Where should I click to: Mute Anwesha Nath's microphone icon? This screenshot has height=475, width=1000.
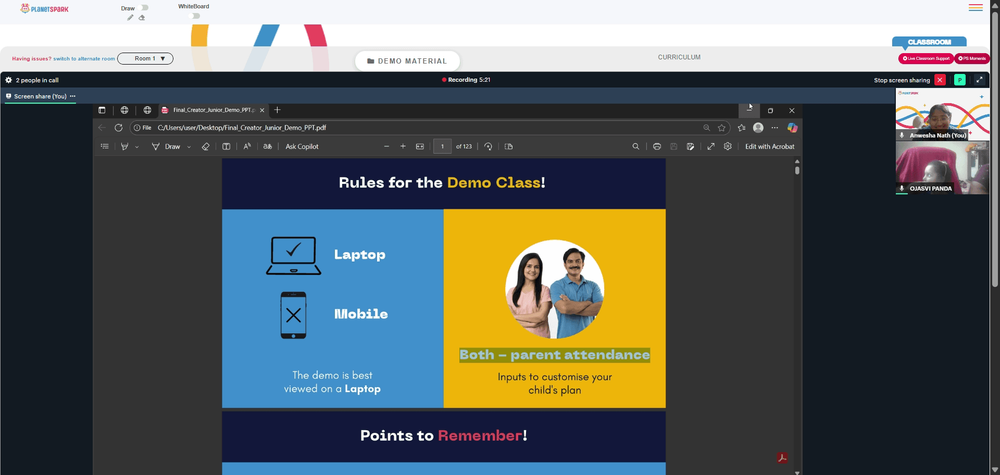(x=902, y=136)
